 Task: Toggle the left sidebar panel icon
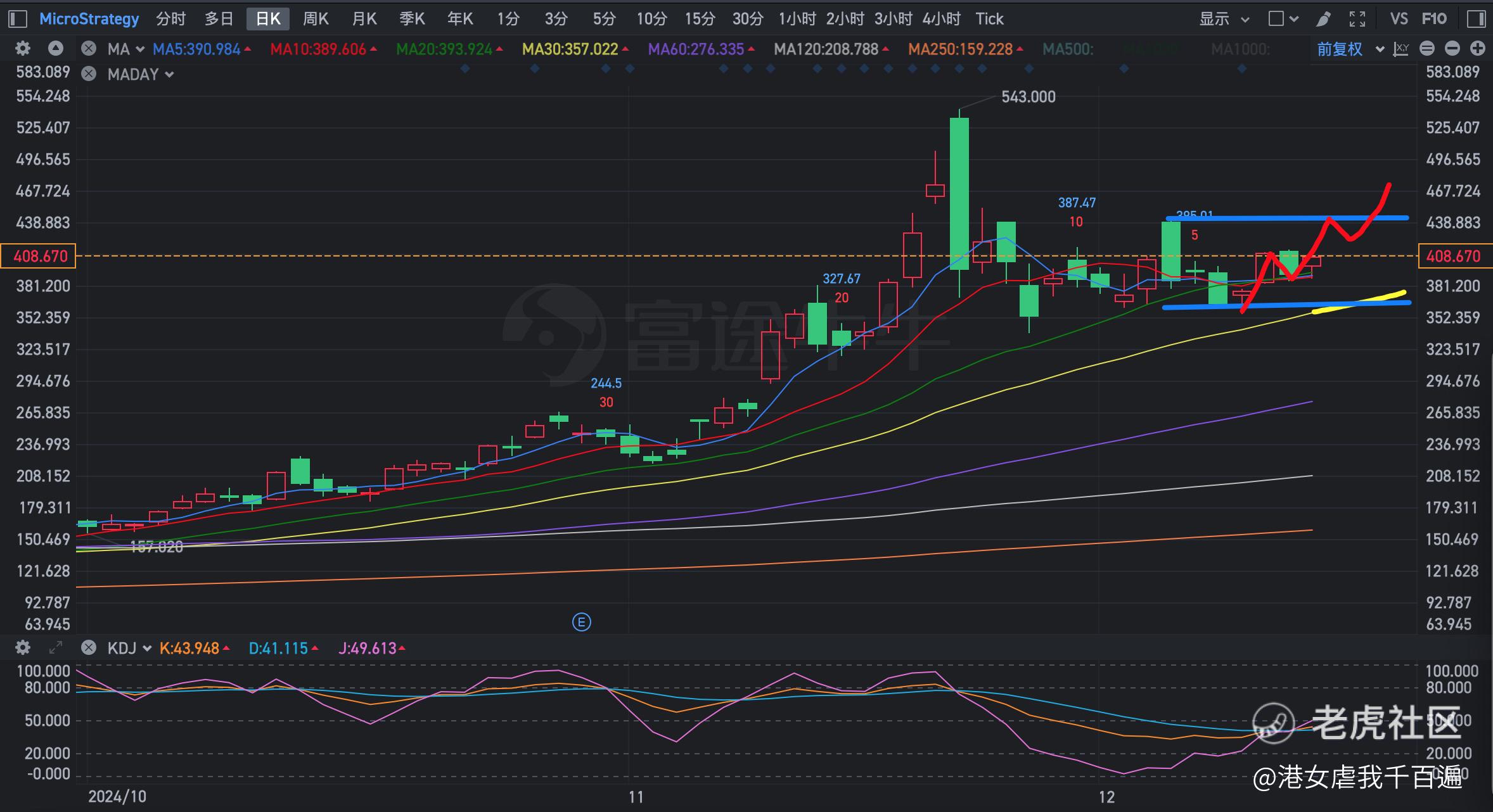pos(17,19)
